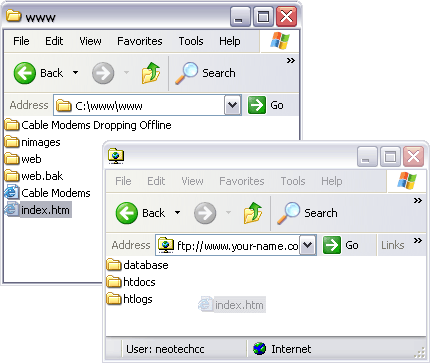Open Tools menu in www window
Viewport: 430px width, 363px height.
[x=191, y=41]
